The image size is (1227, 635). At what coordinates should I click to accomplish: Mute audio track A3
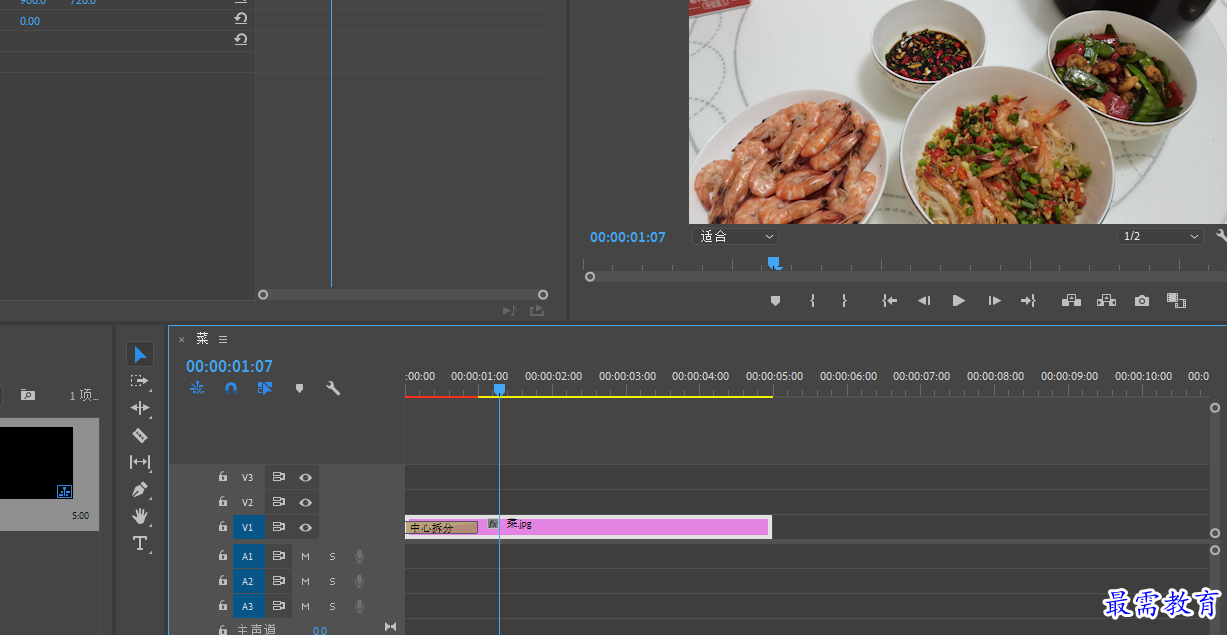pos(306,606)
